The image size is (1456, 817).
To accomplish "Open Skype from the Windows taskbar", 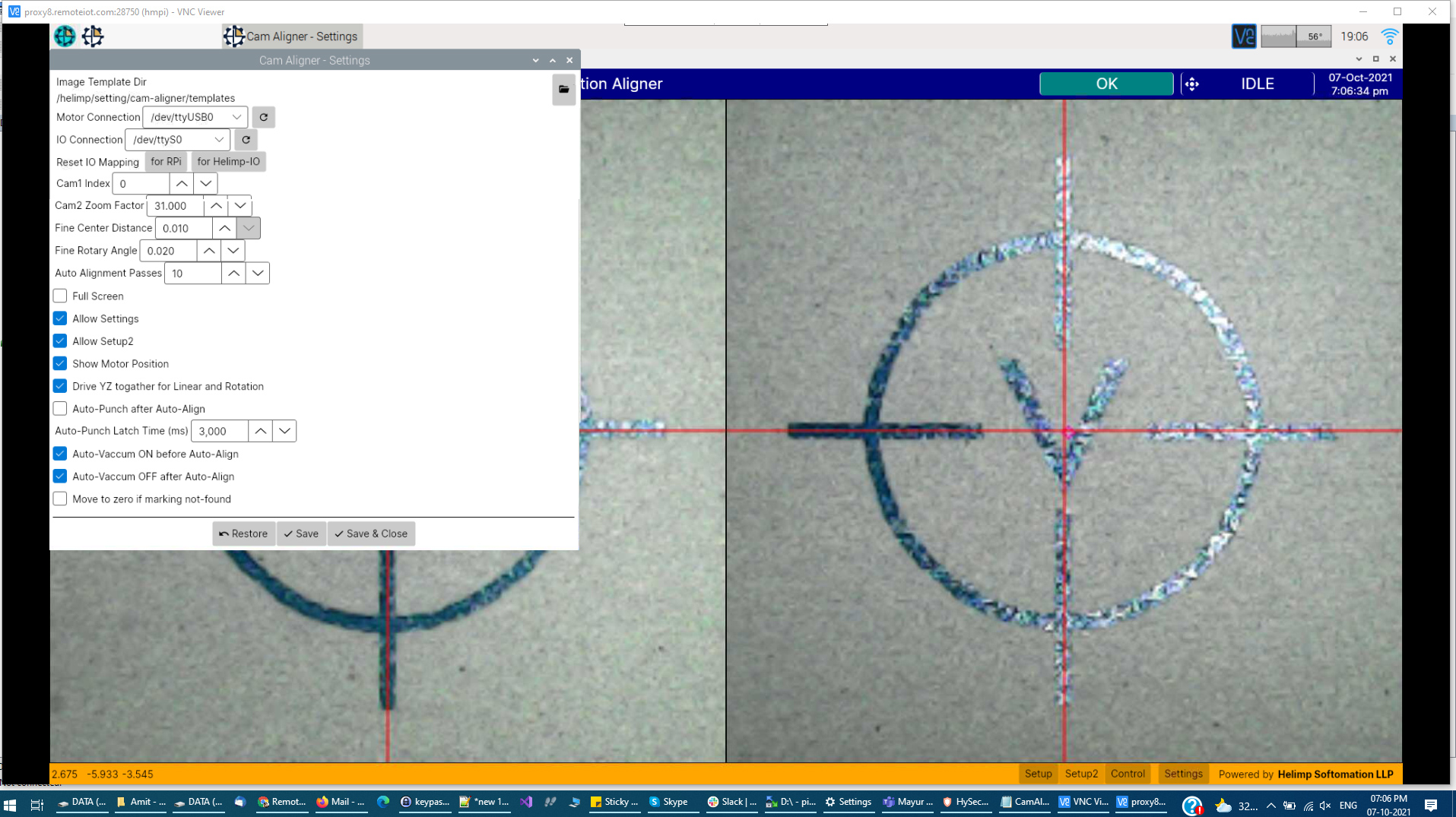I will 668,802.
